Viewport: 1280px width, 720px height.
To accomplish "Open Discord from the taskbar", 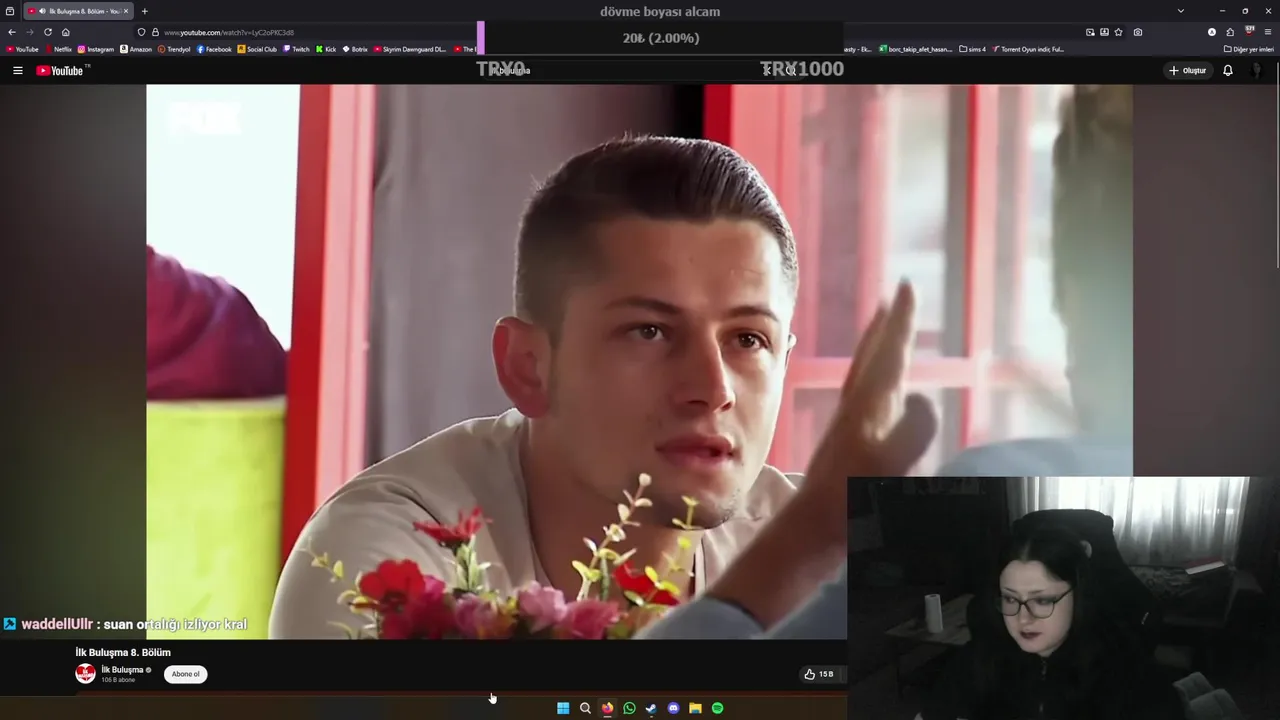I will [673, 708].
